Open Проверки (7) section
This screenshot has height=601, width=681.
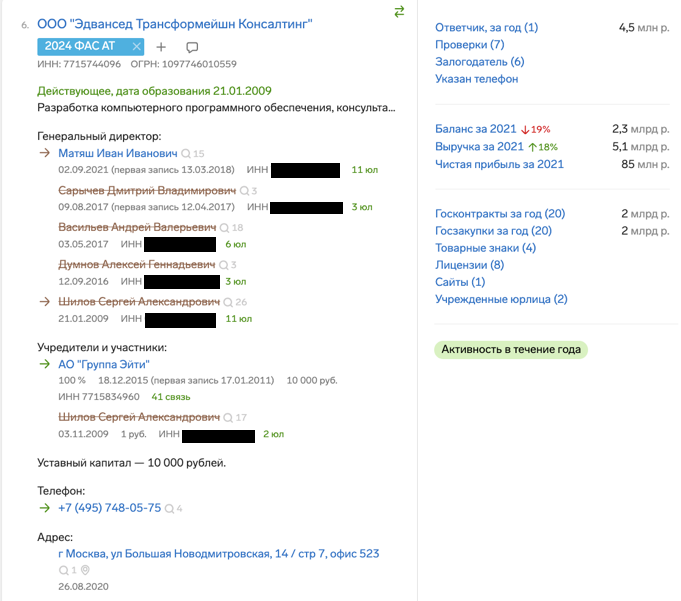[x=469, y=45]
